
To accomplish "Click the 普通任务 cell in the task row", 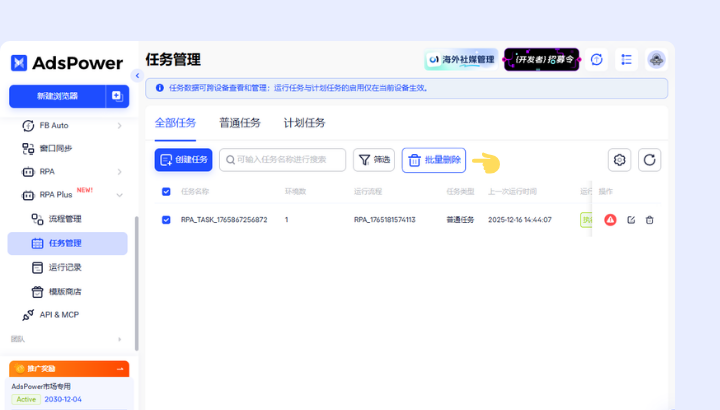I will tap(460, 220).
